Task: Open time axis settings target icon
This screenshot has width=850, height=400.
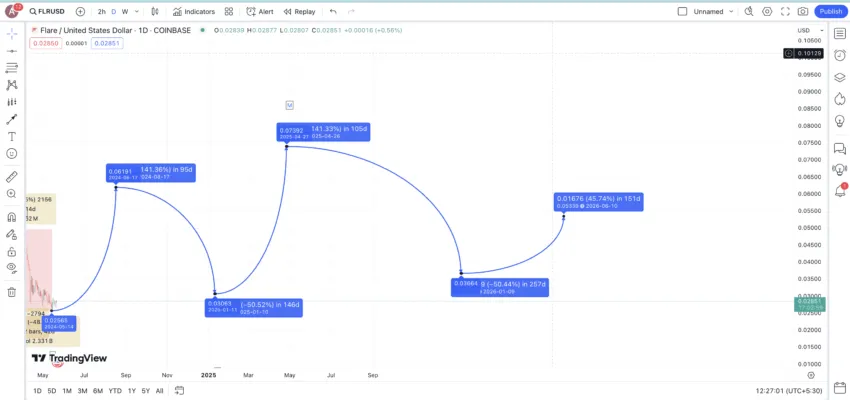Action: pos(811,375)
